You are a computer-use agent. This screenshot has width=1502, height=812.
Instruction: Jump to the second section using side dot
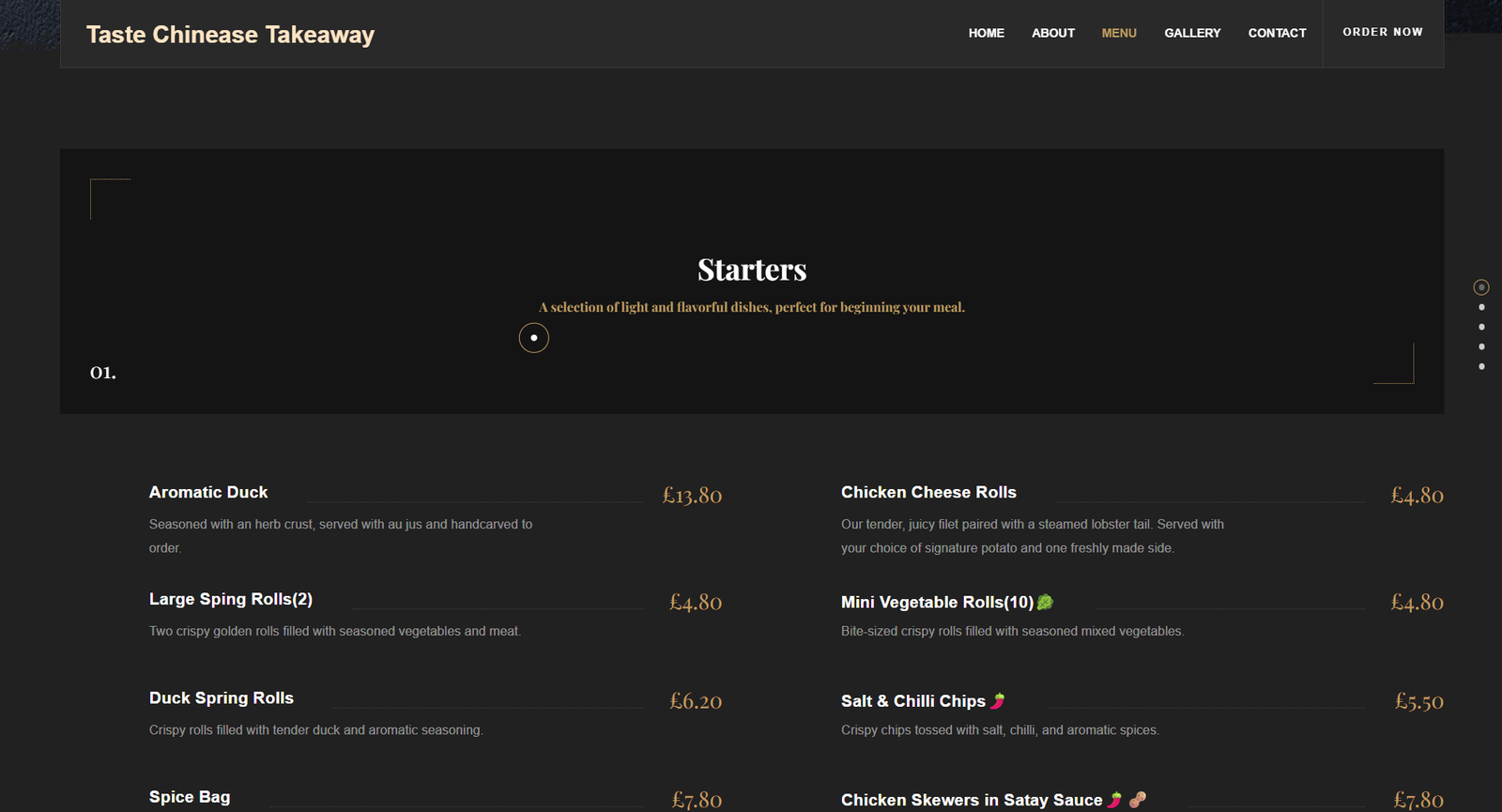pos(1481,307)
